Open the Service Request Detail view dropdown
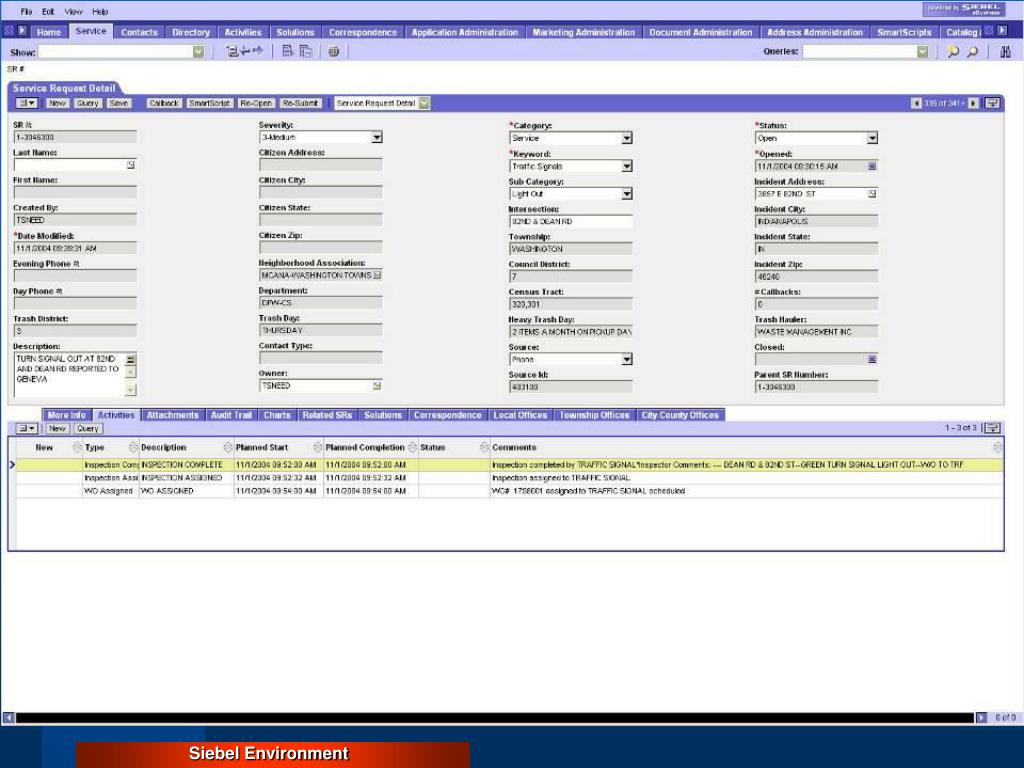This screenshot has height=768, width=1024. pos(424,103)
